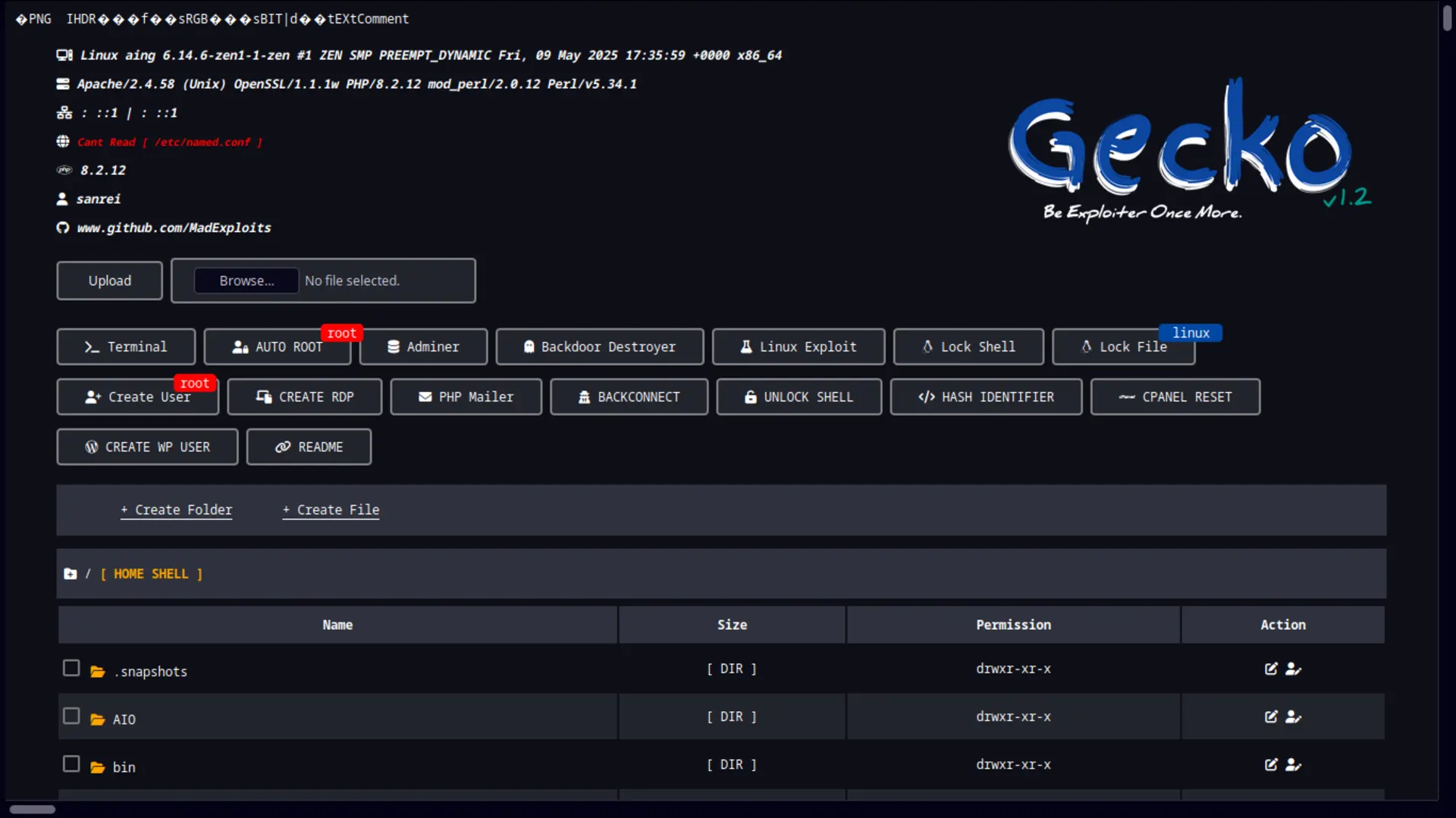Image resolution: width=1456 pixels, height=818 pixels.
Task: Click rename icon for AIO
Action: coord(1294,716)
